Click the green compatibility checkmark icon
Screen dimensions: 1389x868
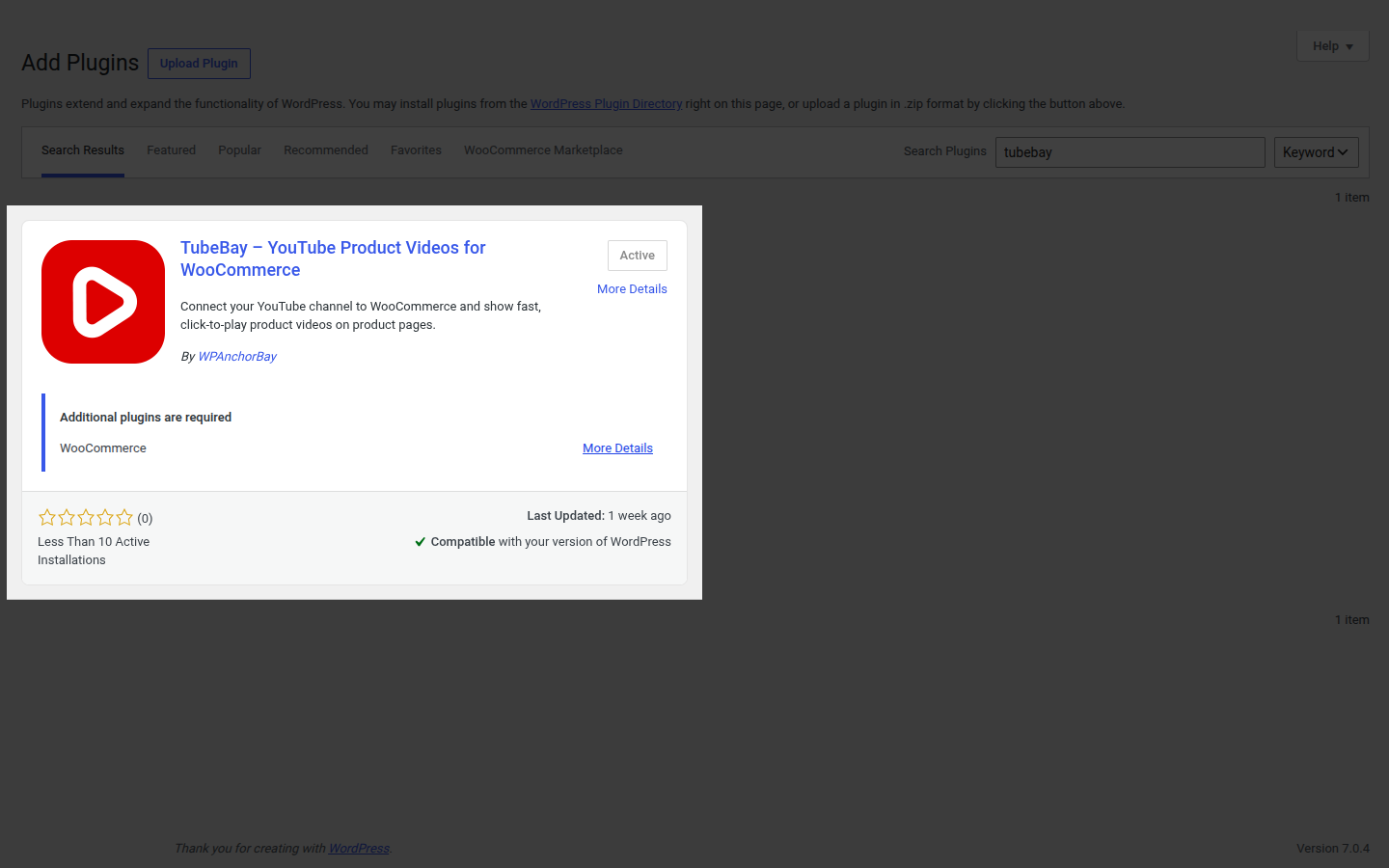click(420, 542)
